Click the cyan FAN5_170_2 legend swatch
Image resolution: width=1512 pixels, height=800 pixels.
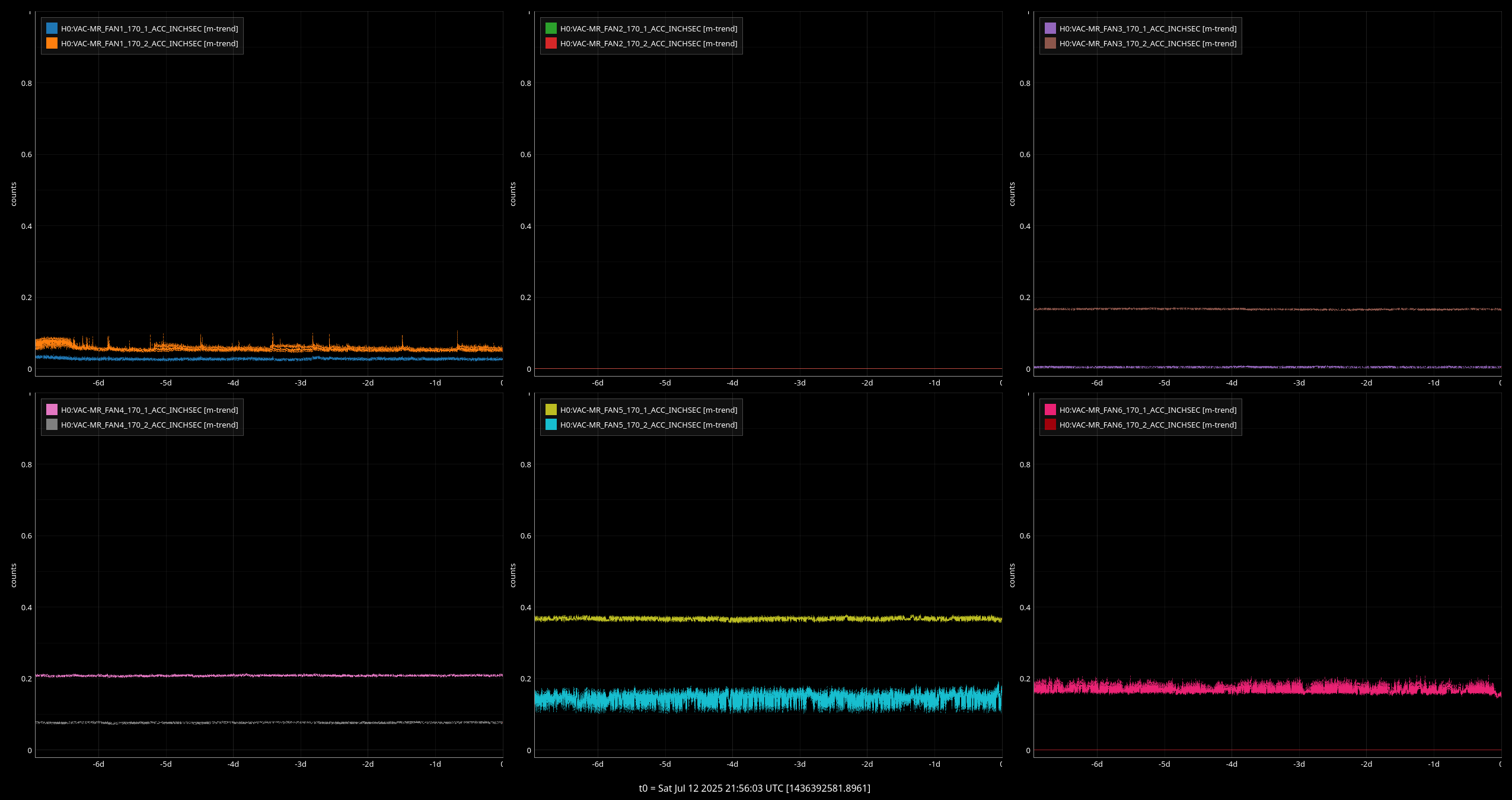pos(551,425)
